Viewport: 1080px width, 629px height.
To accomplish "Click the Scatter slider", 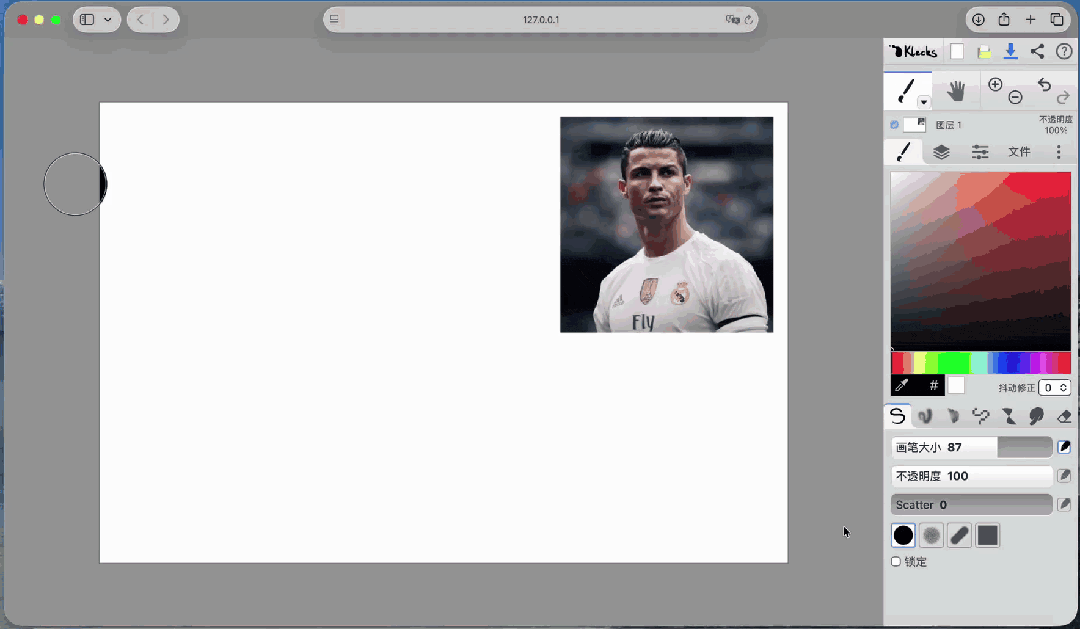I will 972,505.
